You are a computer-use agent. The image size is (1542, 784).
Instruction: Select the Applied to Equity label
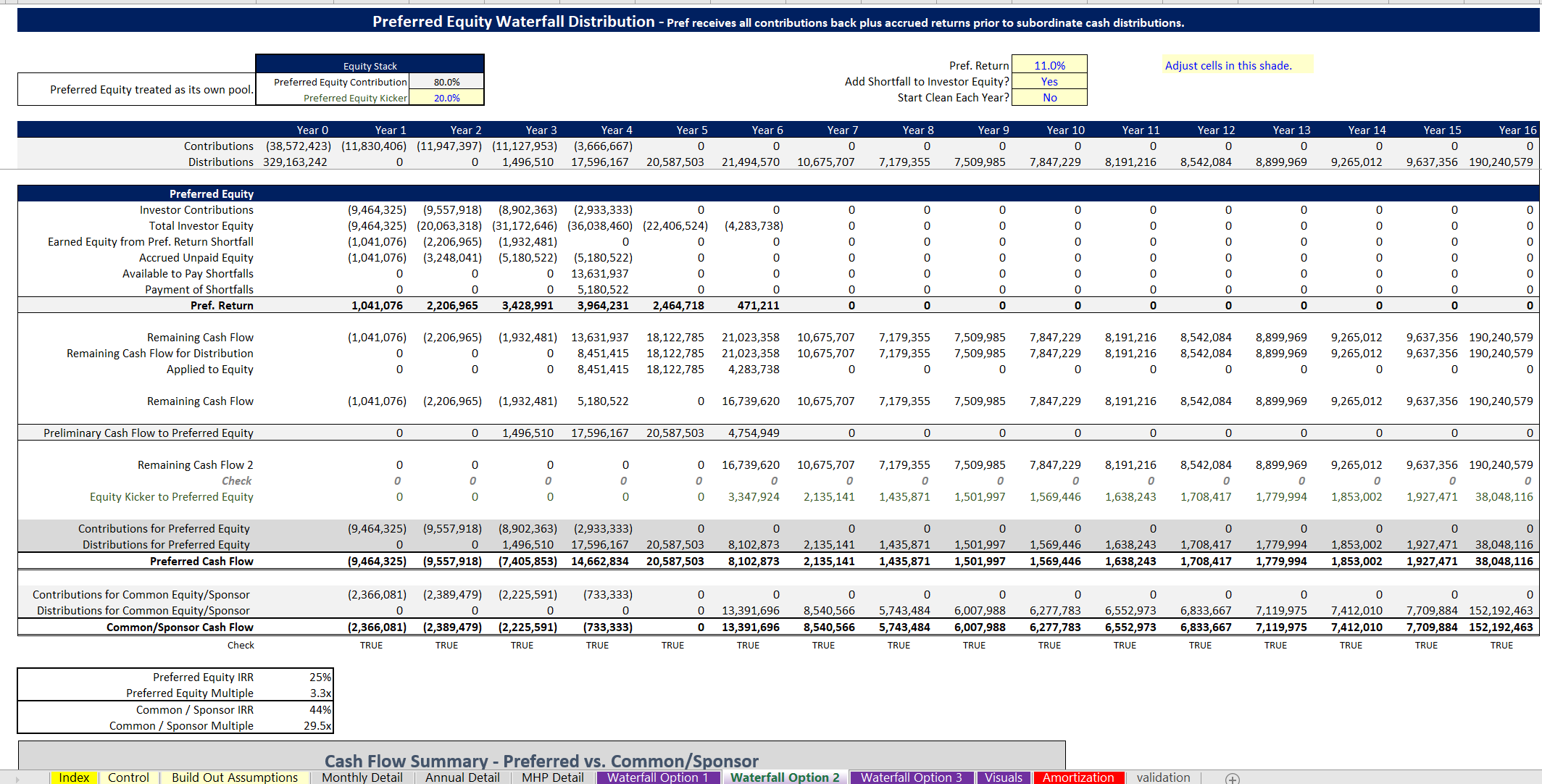tap(210, 369)
